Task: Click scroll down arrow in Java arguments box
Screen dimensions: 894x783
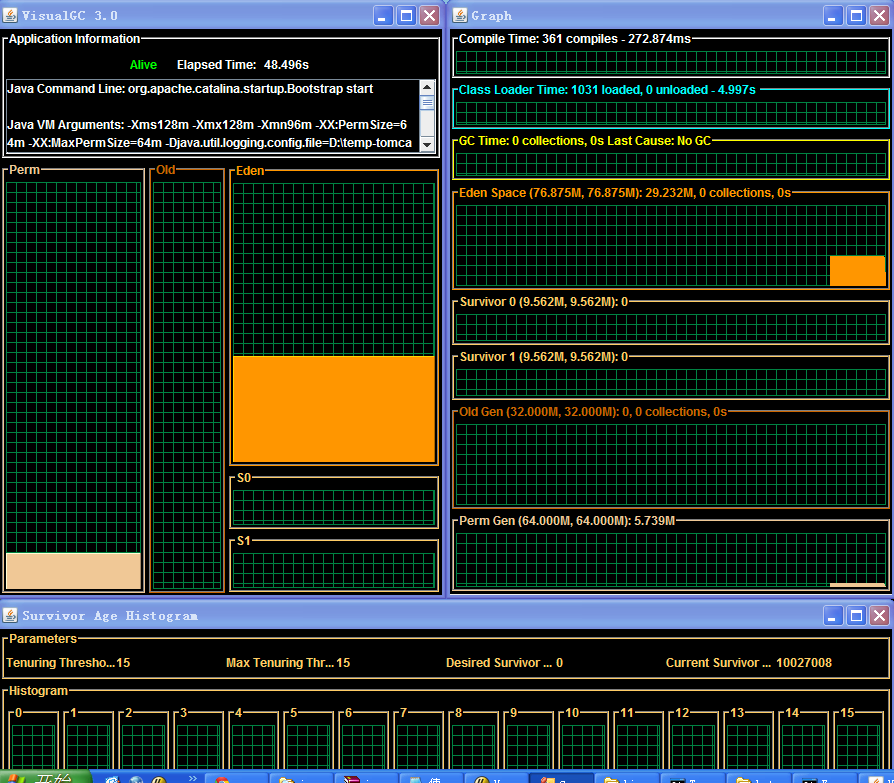Action: [427, 144]
